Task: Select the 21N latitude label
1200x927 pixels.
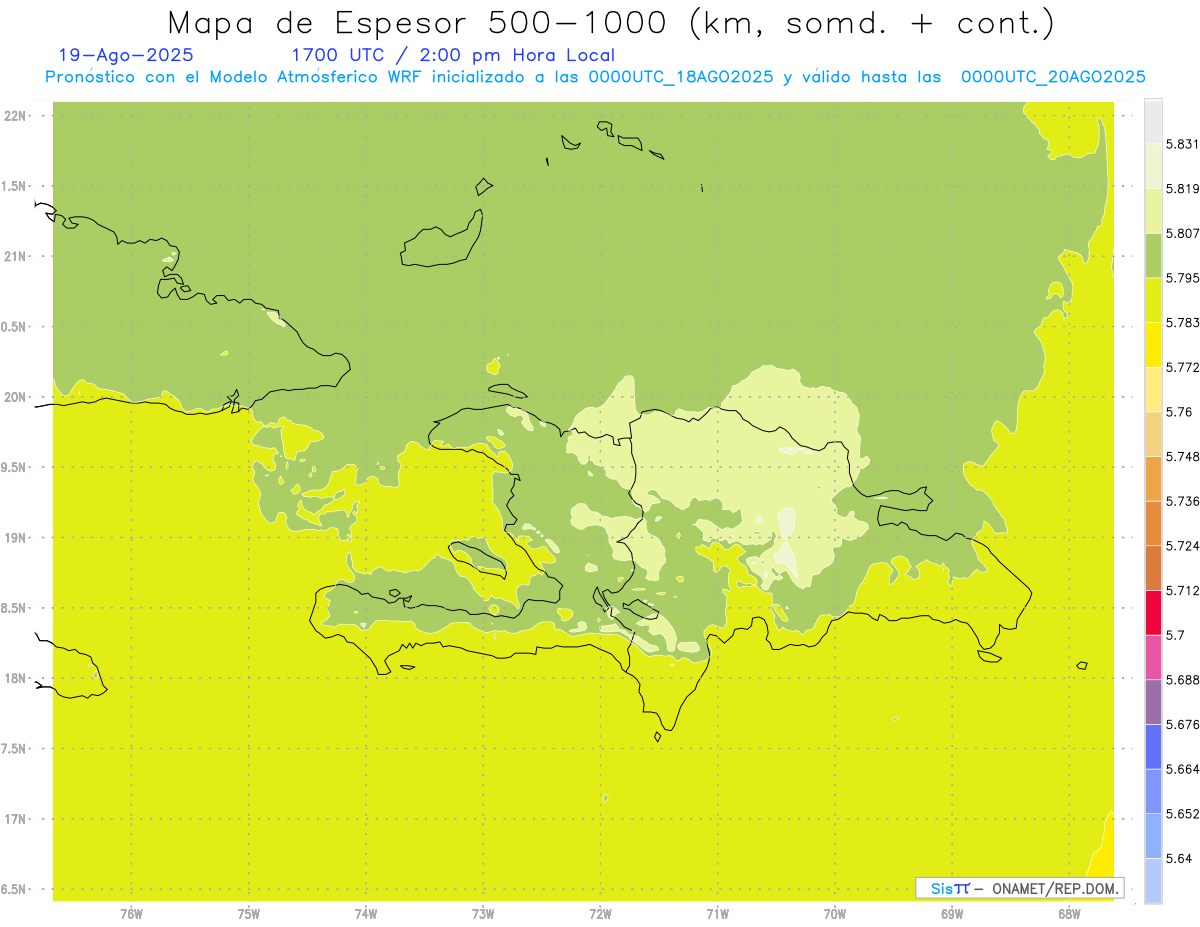Action: (x=14, y=256)
